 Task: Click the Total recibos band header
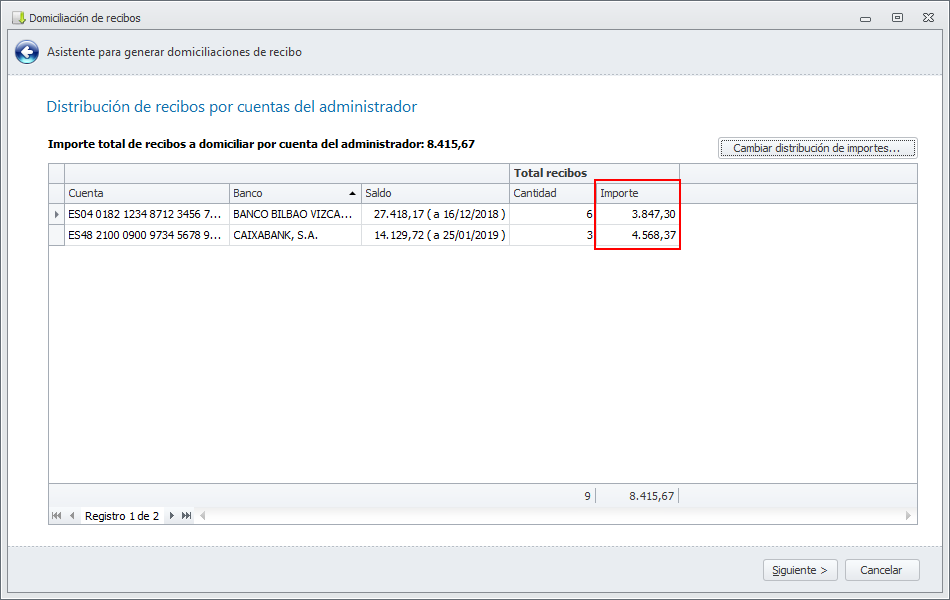pyautogui.click(x=594, y=173)
